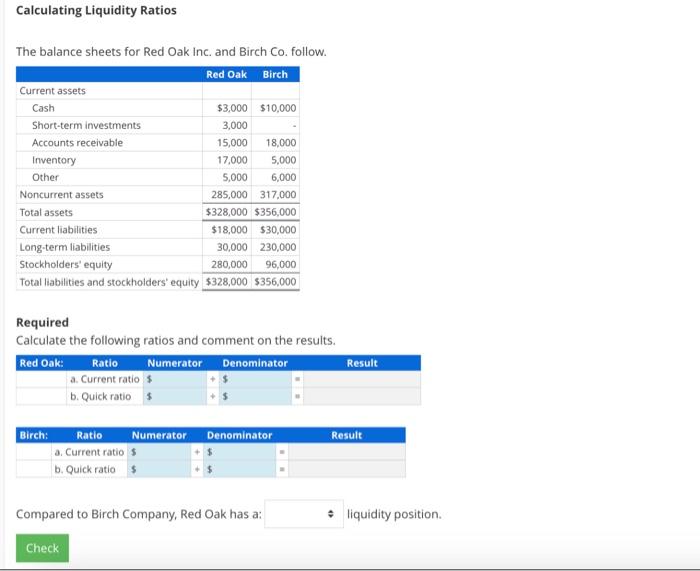Viewport: 700px width, 571px height.
Task: Click Birch current ratio denominator field
Action: [240, 452]
